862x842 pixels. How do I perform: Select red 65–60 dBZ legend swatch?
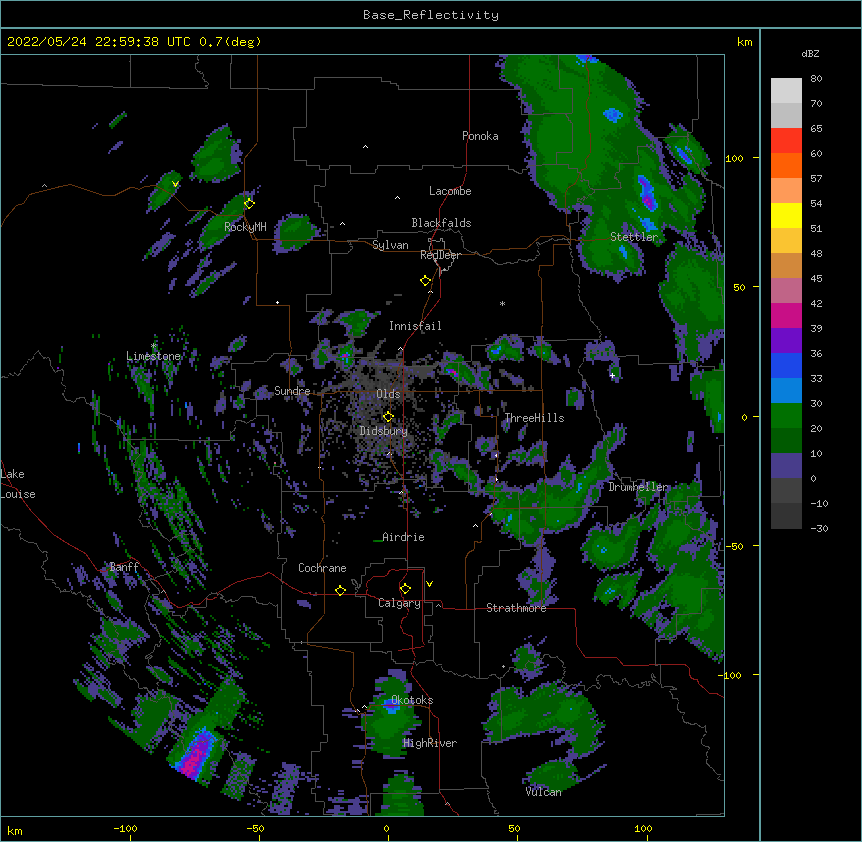[x=786, y=141]
